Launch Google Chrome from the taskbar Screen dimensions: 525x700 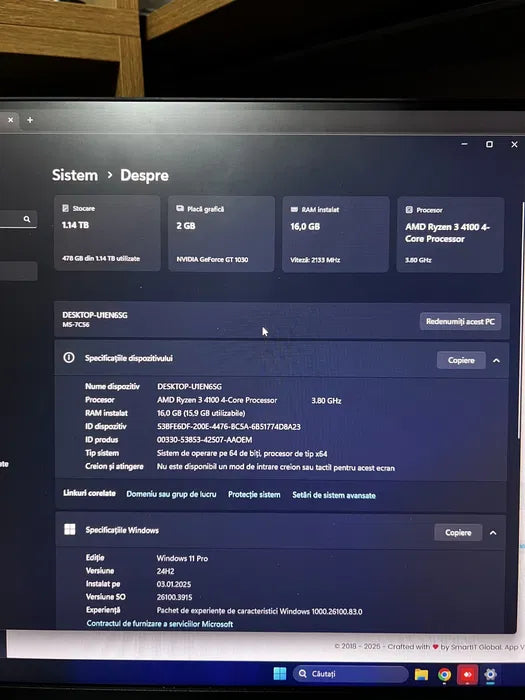click(444, 675)
